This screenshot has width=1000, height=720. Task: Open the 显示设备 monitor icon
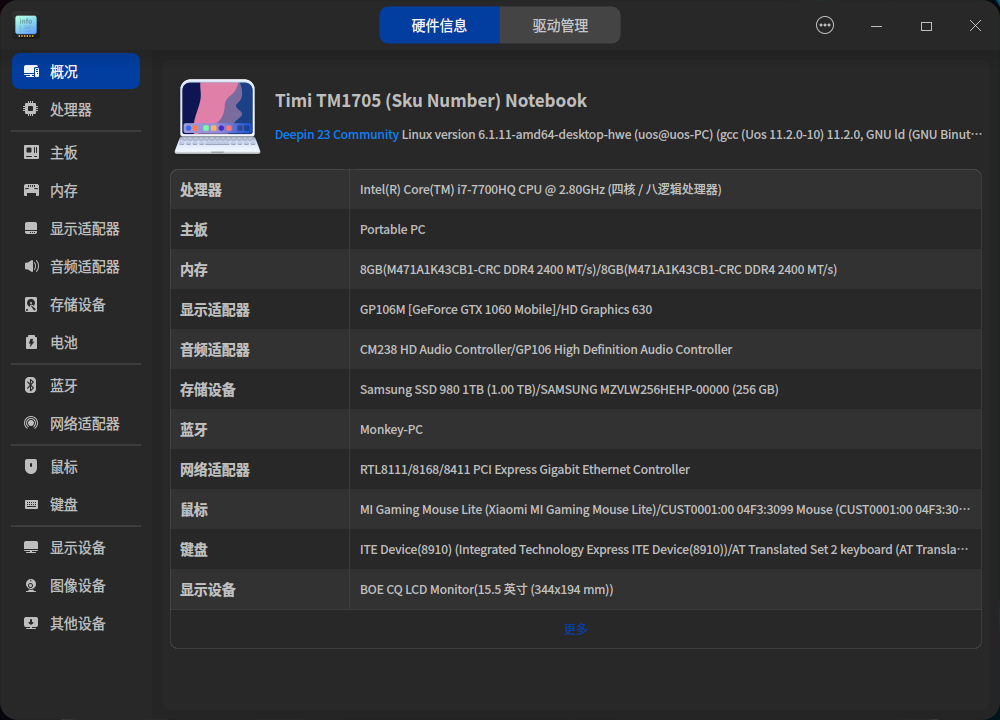tap(31, 547)
